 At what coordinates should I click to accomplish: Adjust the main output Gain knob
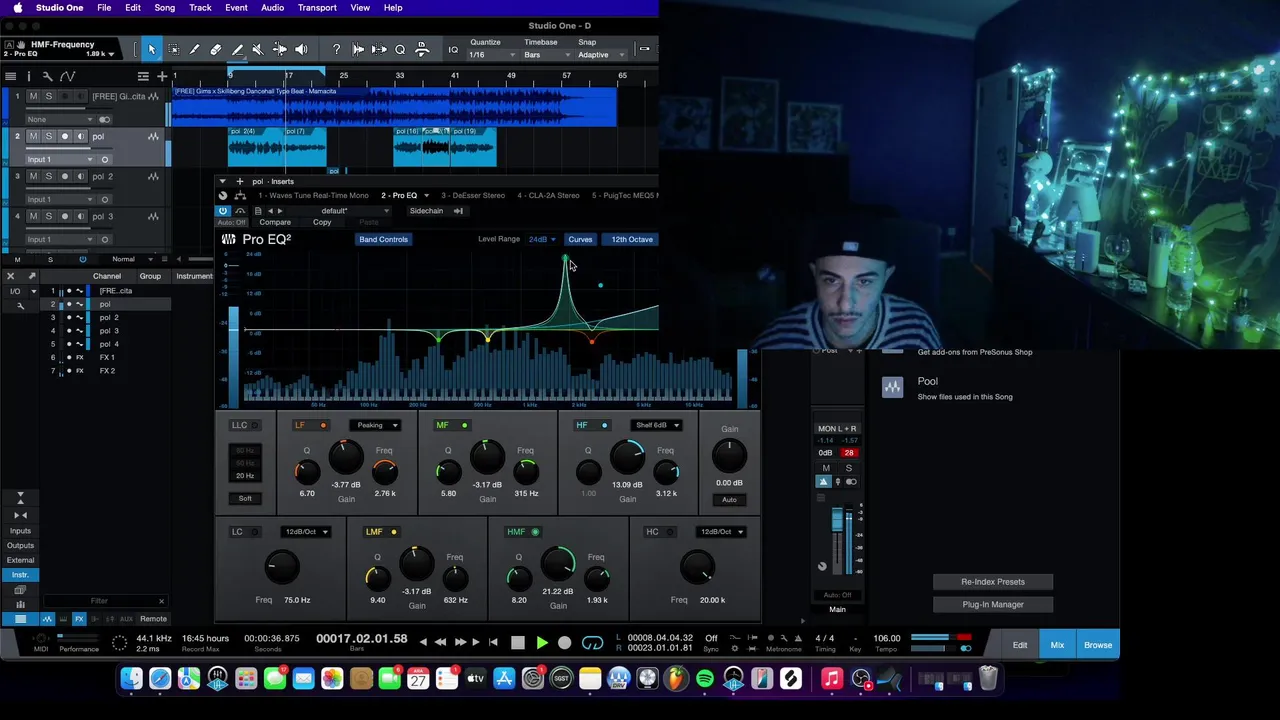click(729, 456)
